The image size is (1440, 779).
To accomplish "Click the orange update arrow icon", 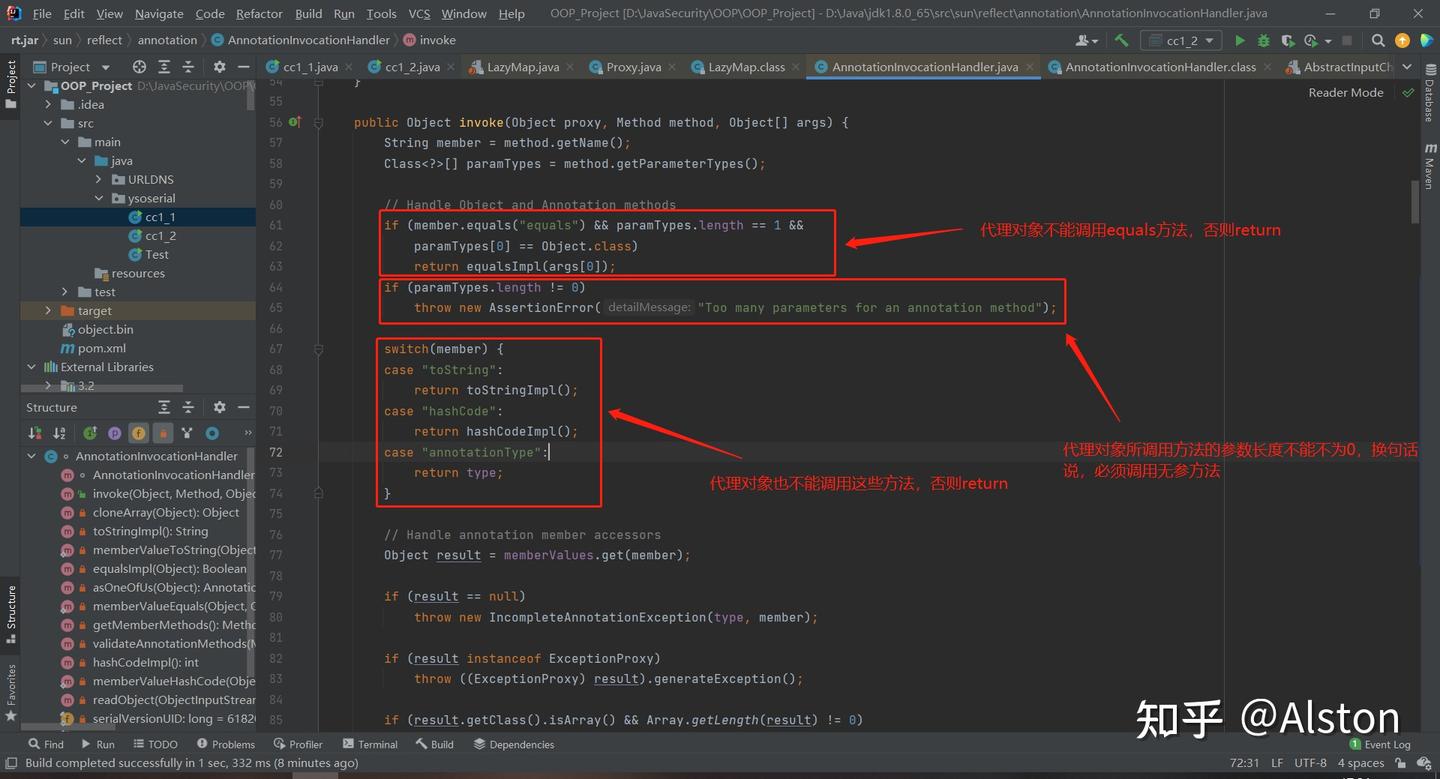I will pyautogui.click(x=1402, y=41).
